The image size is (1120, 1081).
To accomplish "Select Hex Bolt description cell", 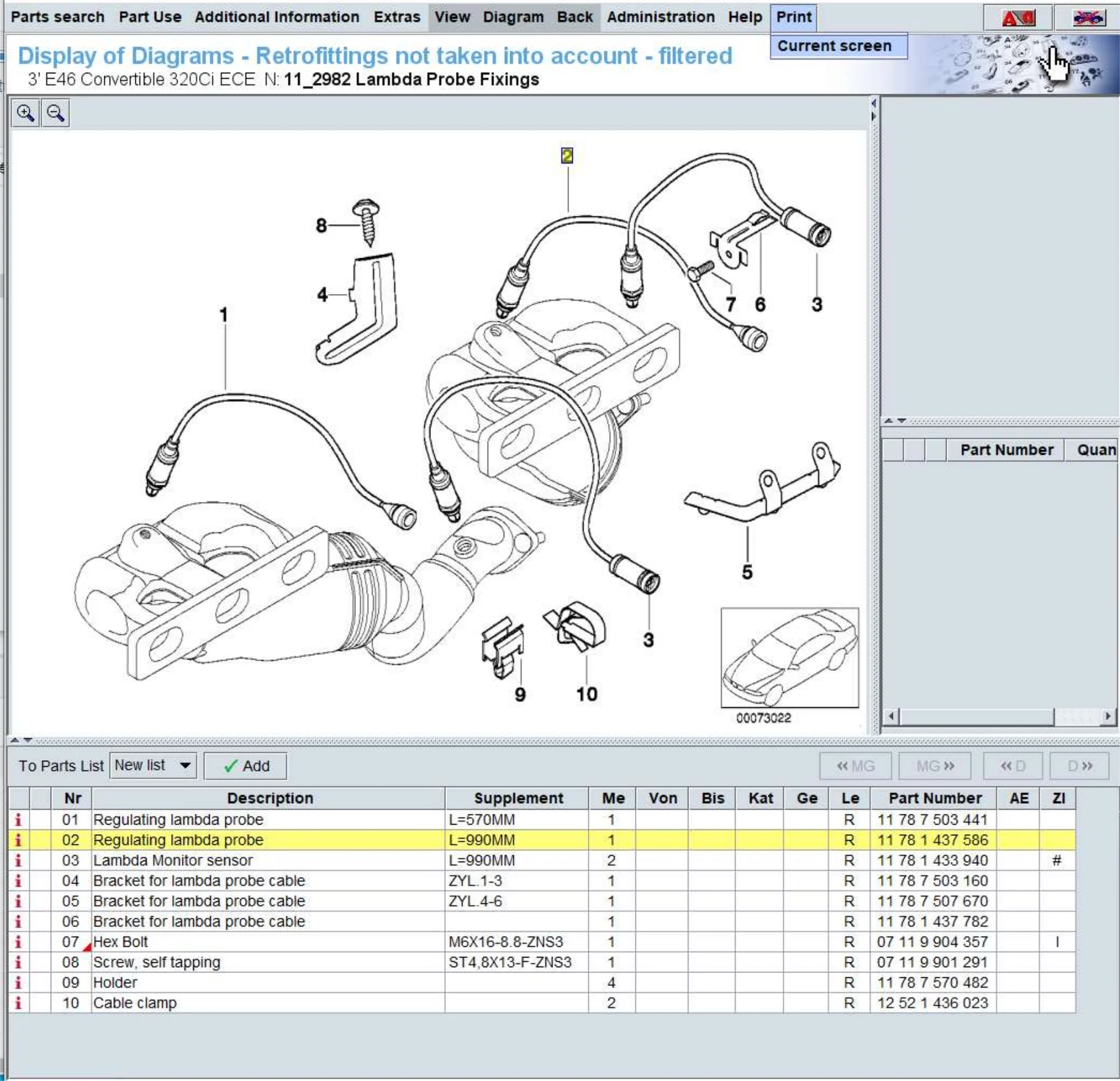I will pos(268,941).
